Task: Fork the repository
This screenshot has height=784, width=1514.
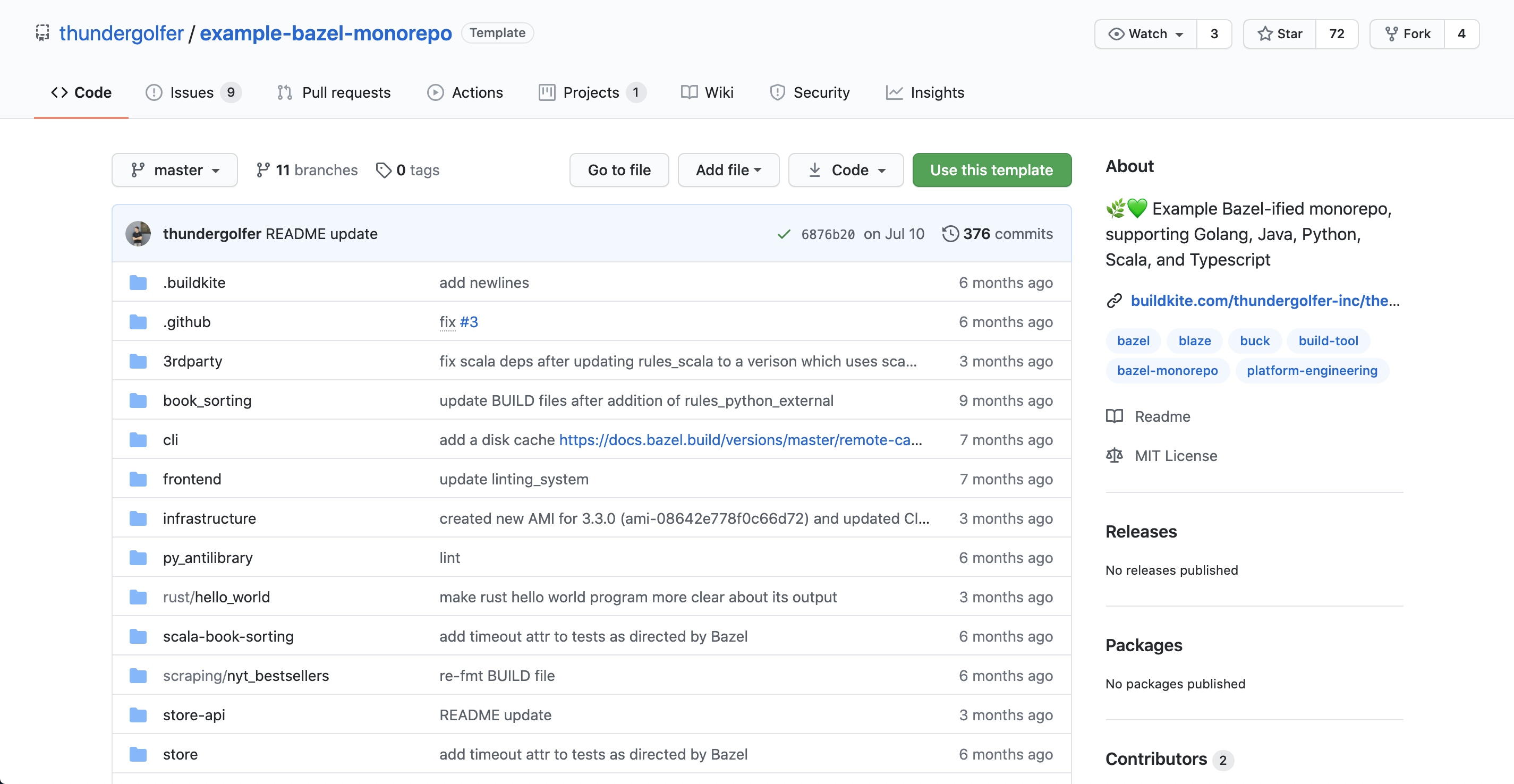Action: [x=1408, y=33]
